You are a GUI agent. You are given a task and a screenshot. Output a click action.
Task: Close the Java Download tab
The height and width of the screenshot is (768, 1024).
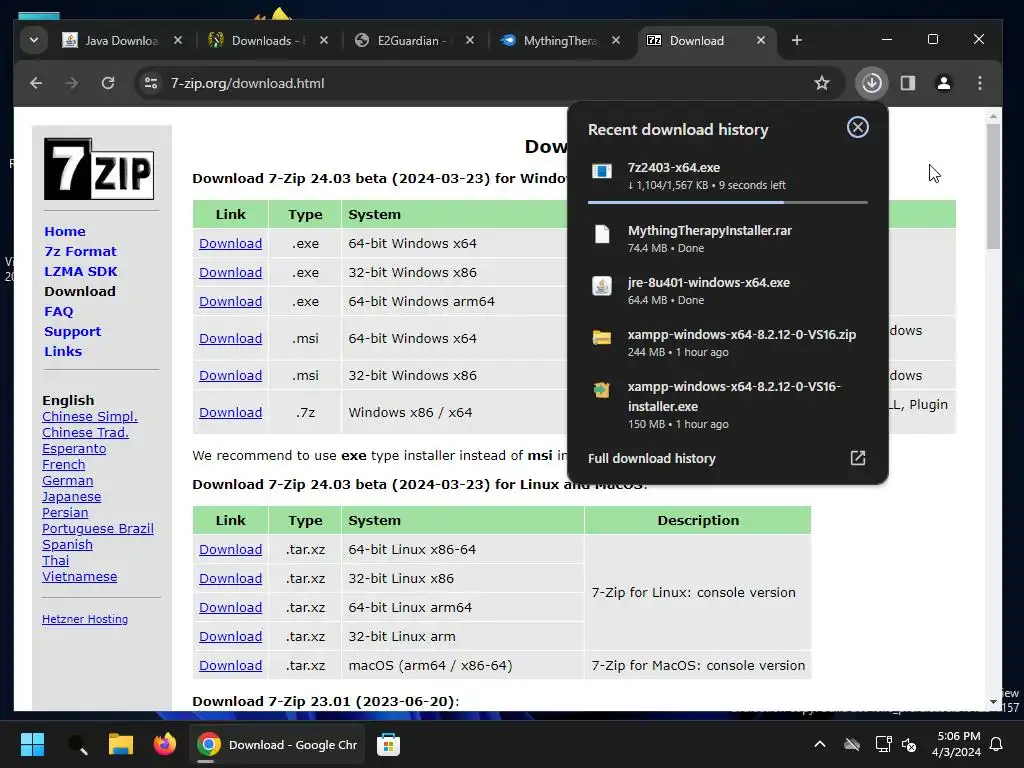(x=178, y=40)
